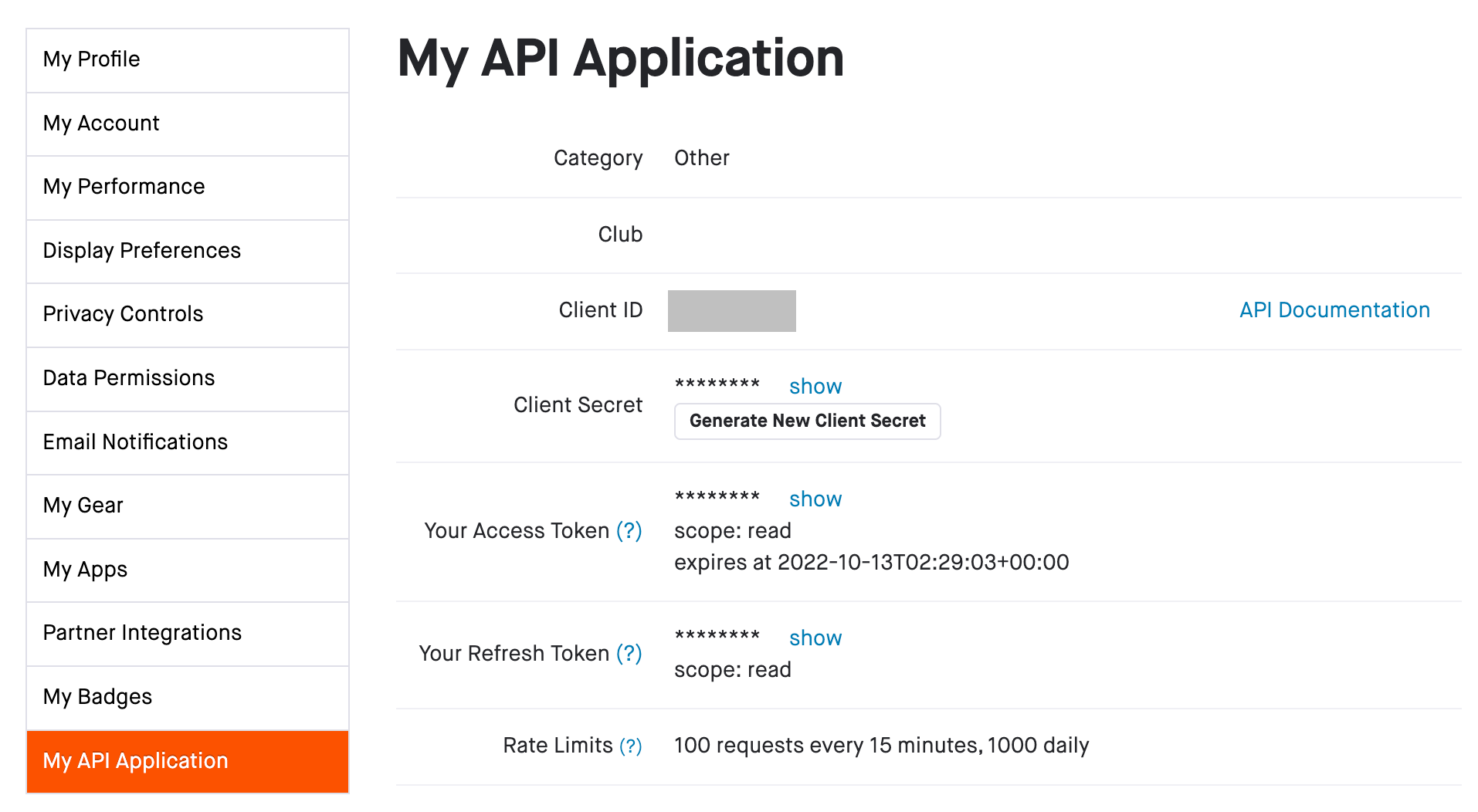
Task: Click Generate New Client Secret button
Action: (807, 421)
